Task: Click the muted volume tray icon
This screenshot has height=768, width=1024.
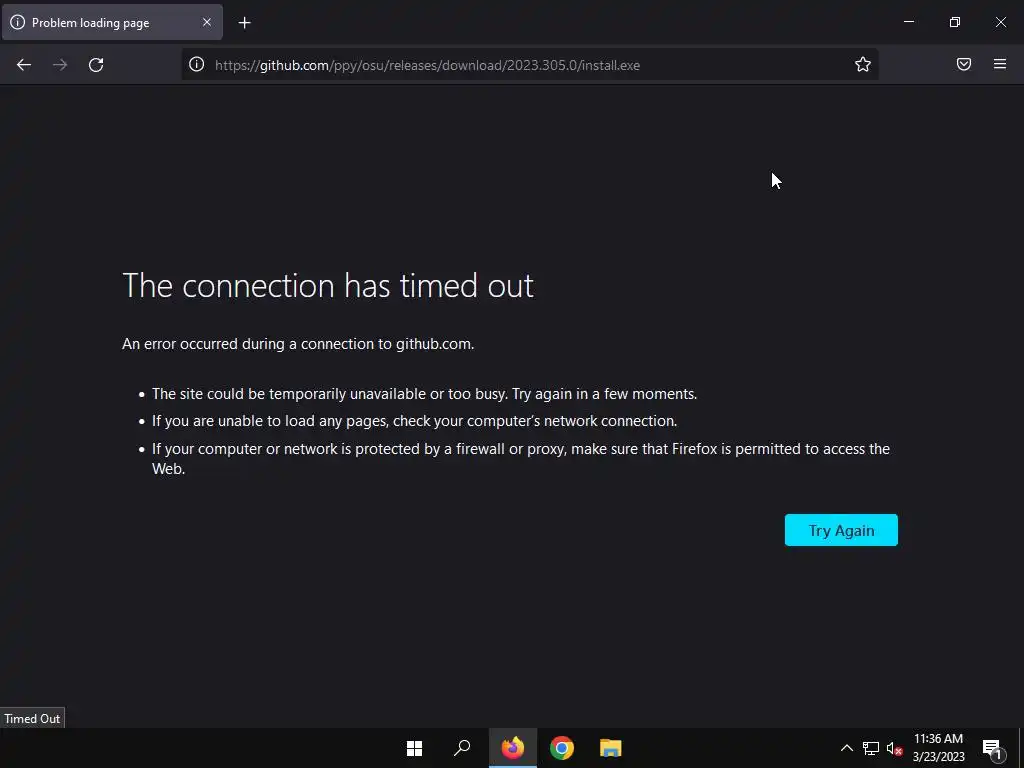Action: point(894,748)
